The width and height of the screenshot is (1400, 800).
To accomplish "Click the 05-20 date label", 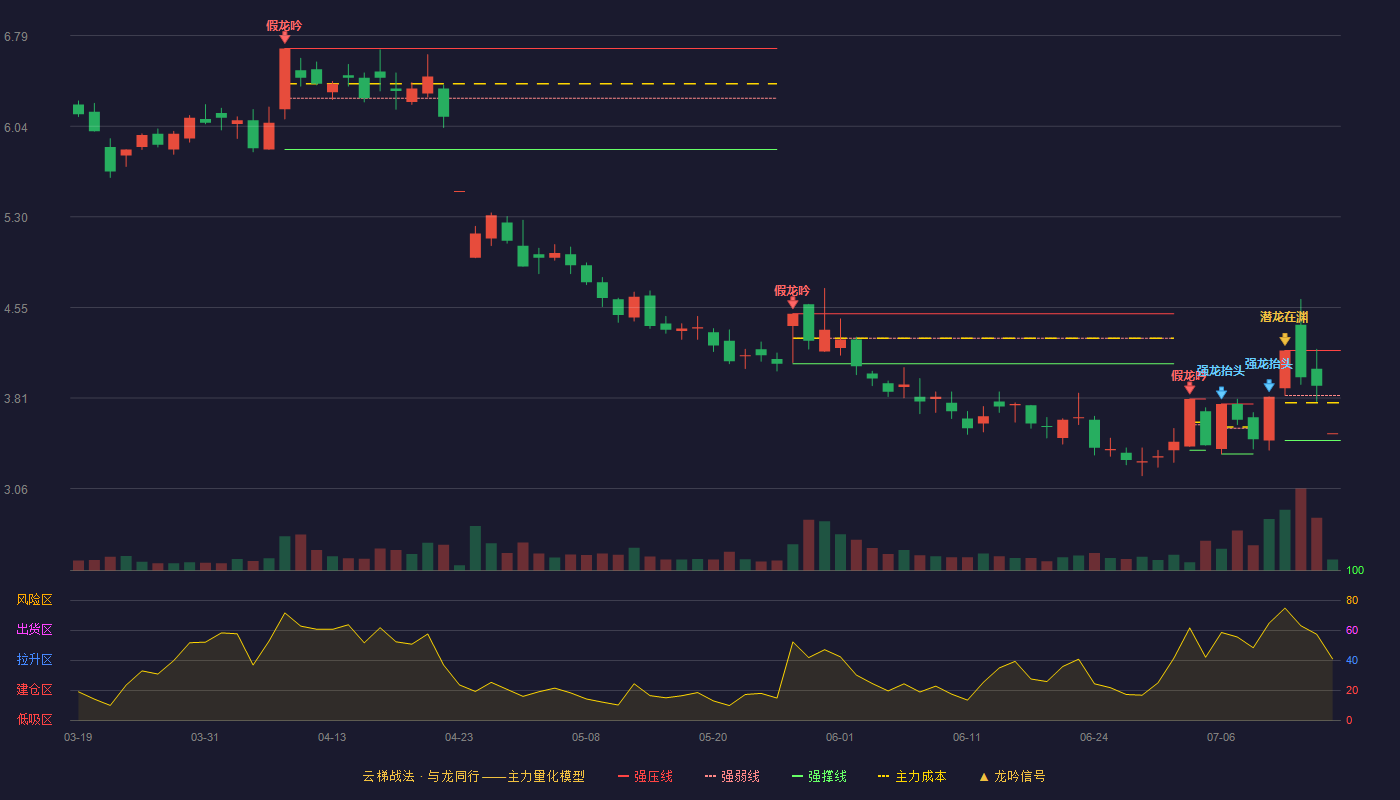I will click(x=713, y=737).
